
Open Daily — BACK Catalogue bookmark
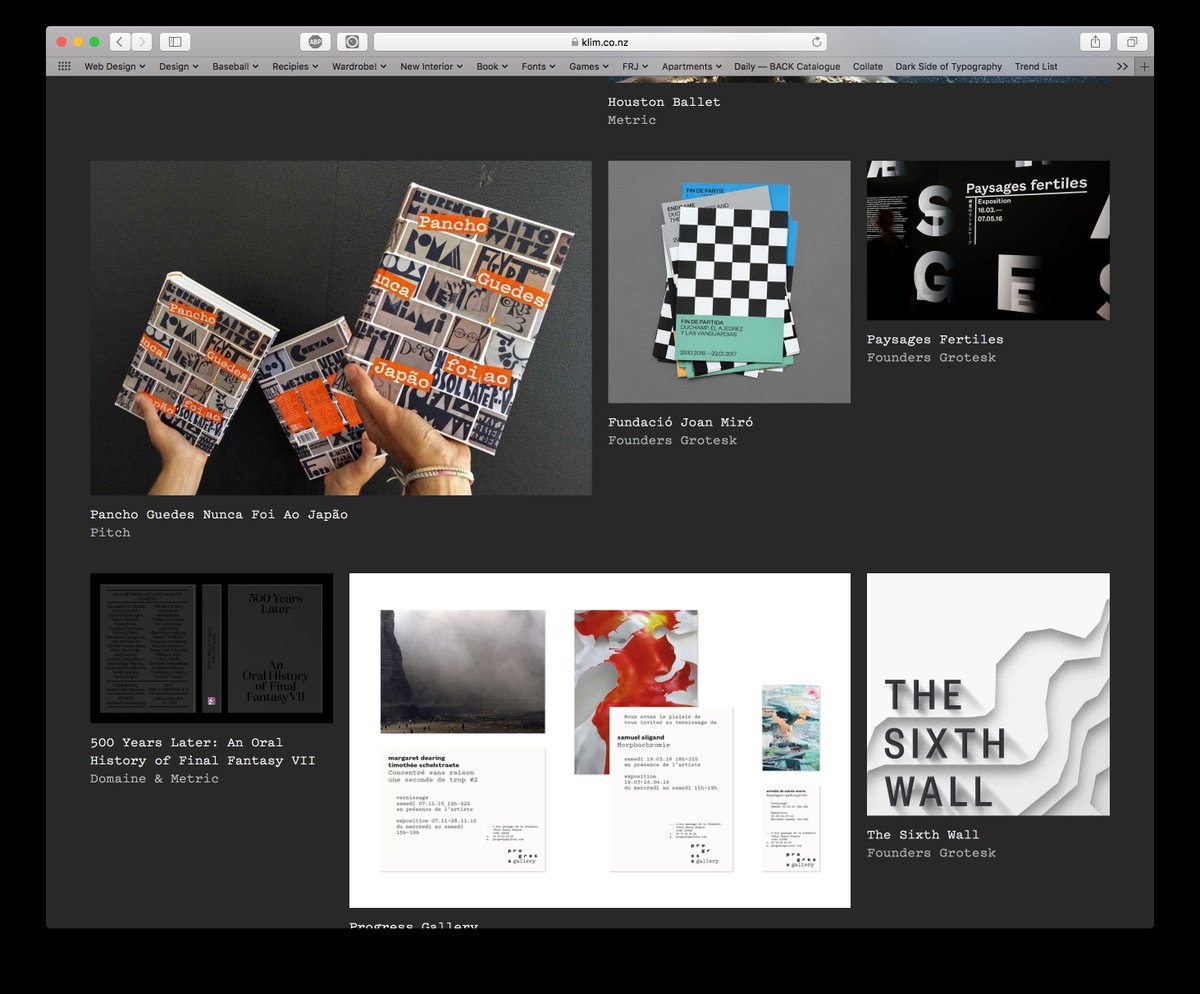787,67
